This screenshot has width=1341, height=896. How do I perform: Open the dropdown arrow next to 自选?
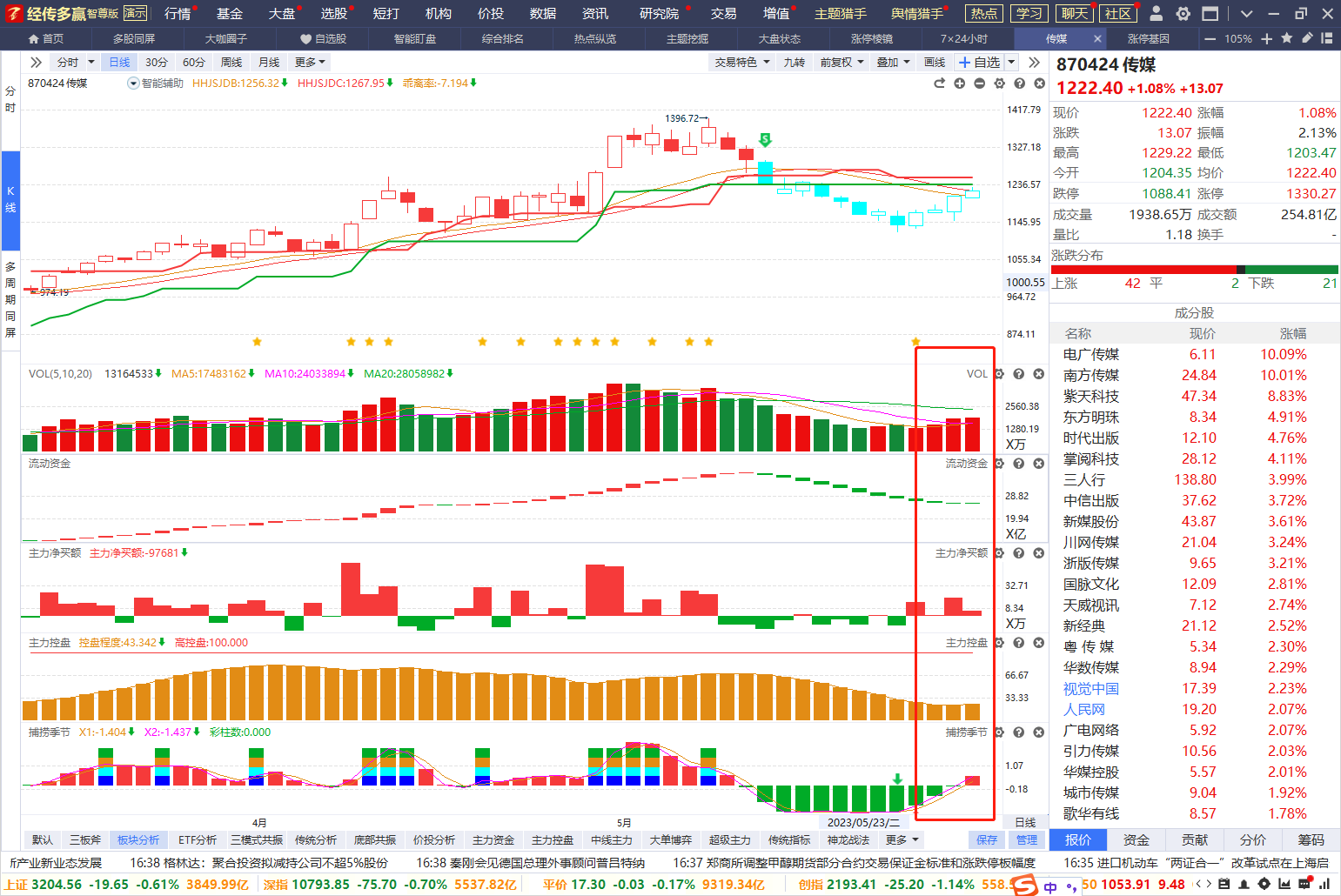click(1011, 63)
